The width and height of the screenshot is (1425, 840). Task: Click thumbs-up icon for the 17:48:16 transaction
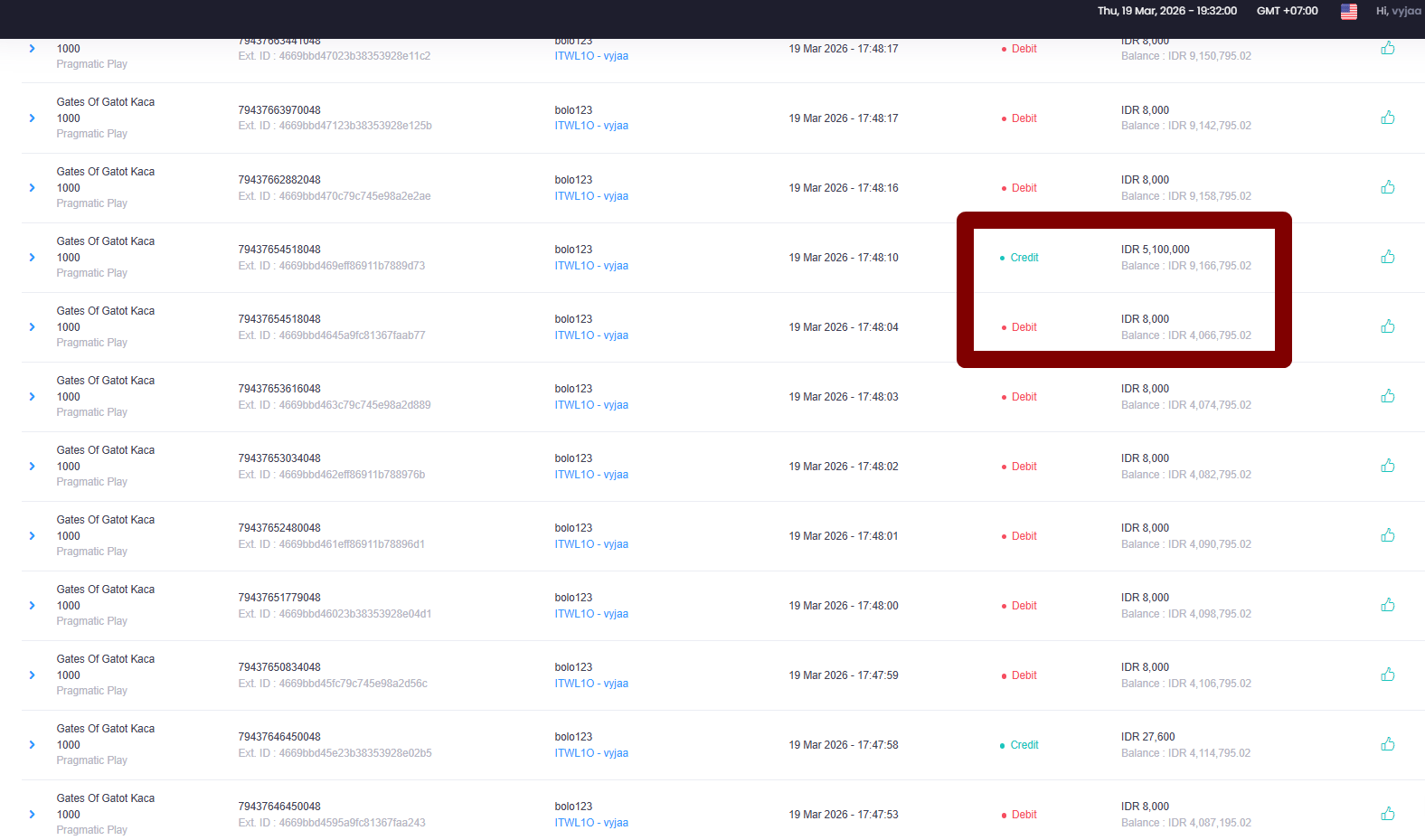(1388, 187)
